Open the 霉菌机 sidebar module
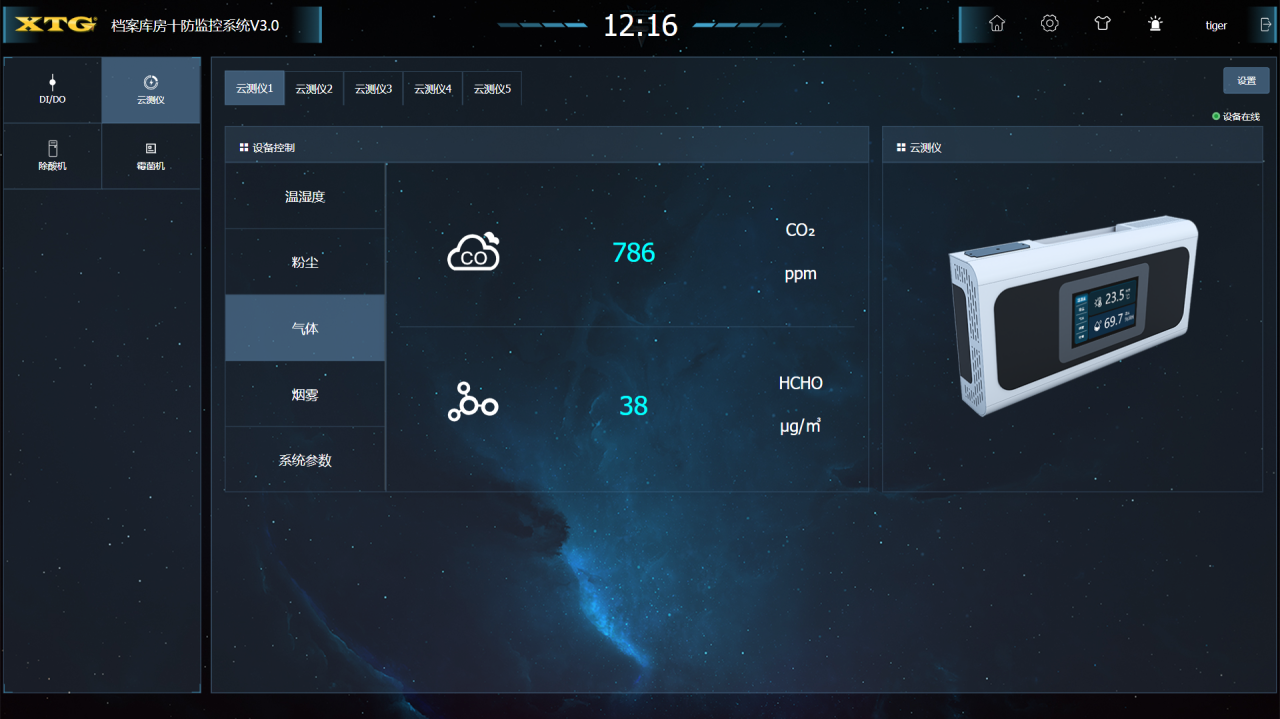Image resolution: width=1280 pixels, height=719 pixels. (151, 156)
